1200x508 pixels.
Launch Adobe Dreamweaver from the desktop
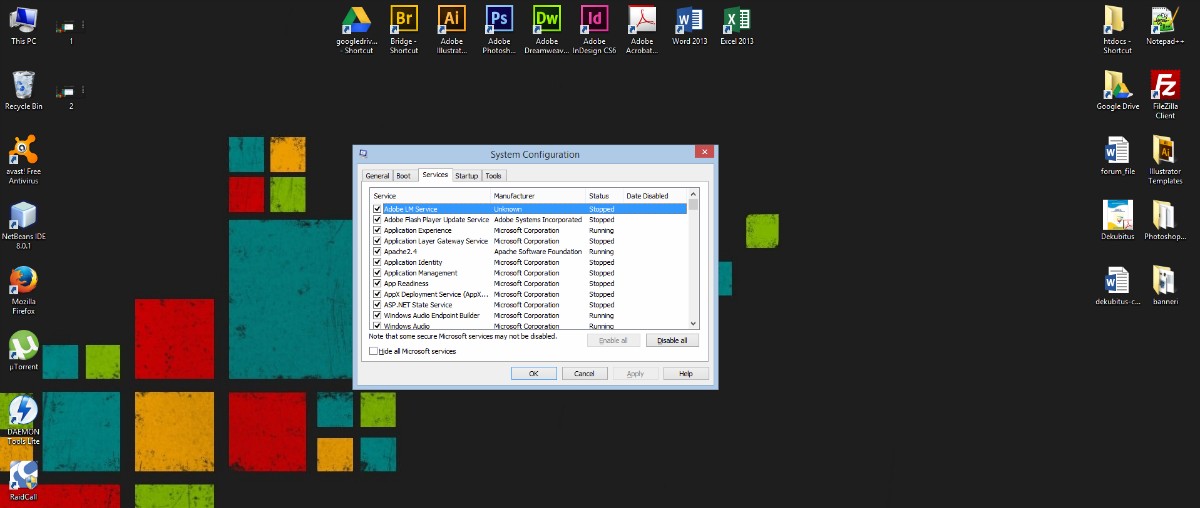click(547, 20)
